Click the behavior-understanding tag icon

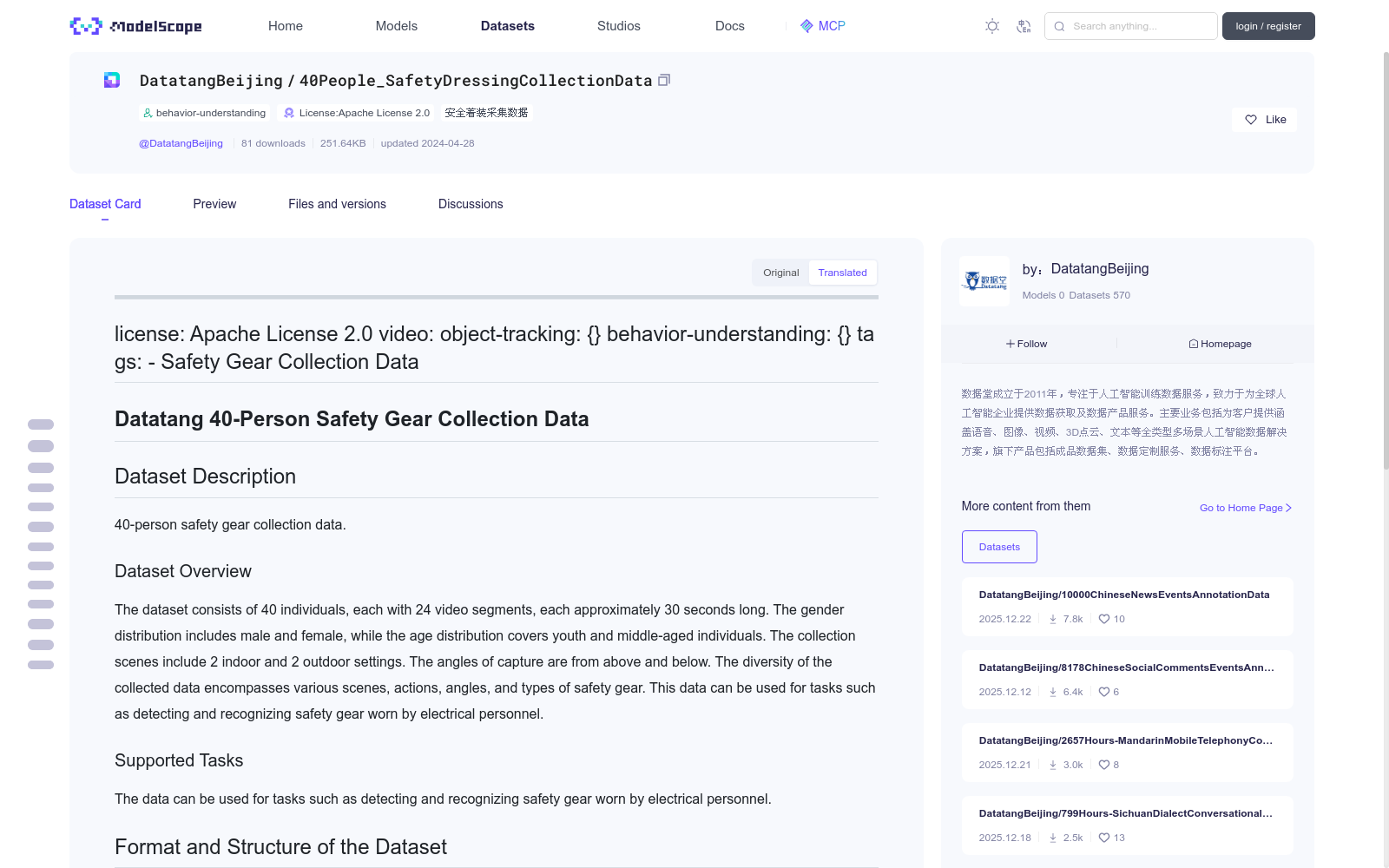coord(148,113)
